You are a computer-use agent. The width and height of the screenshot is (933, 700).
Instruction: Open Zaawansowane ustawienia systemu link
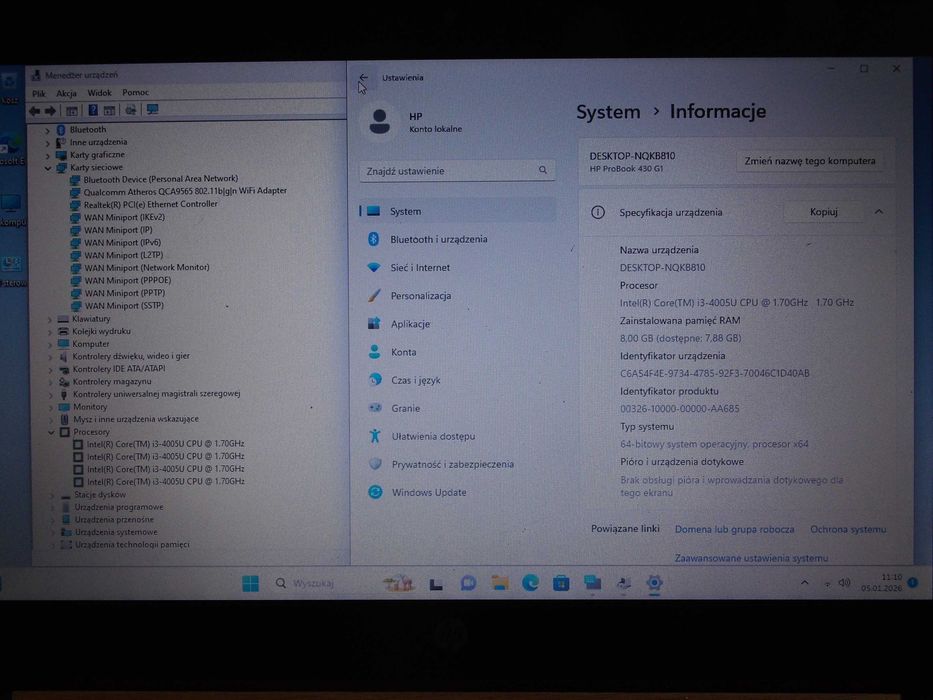751,558
